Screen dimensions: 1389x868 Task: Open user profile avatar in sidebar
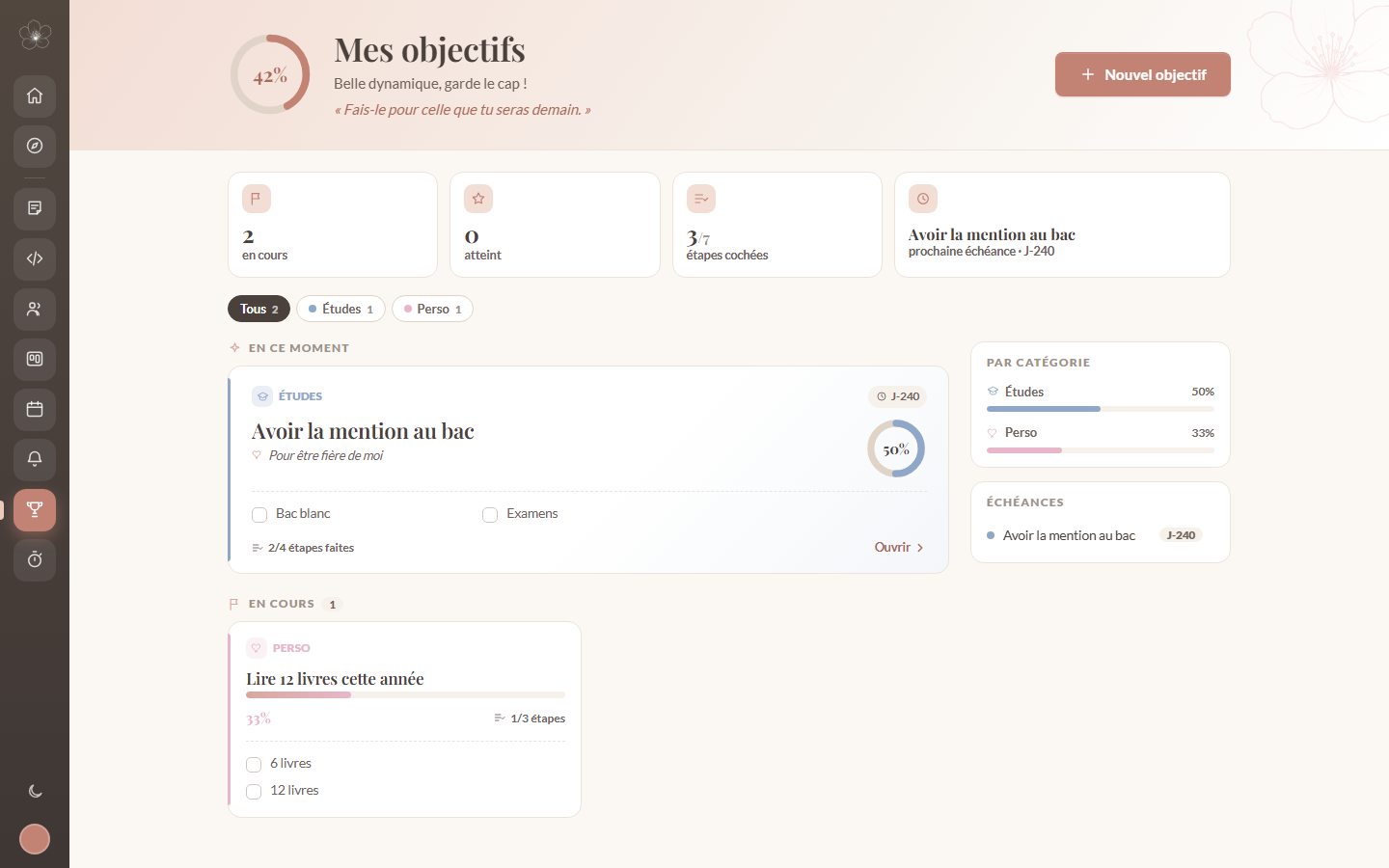coord(35,839)
